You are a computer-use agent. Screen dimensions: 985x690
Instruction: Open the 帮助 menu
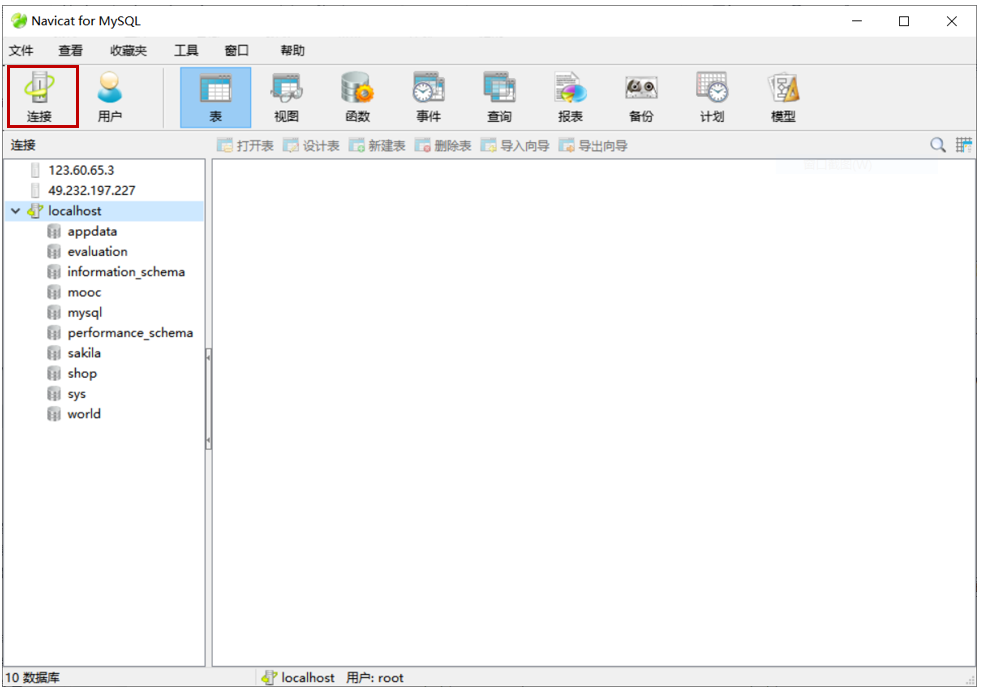pyautogui.click(x=293, y=50)
